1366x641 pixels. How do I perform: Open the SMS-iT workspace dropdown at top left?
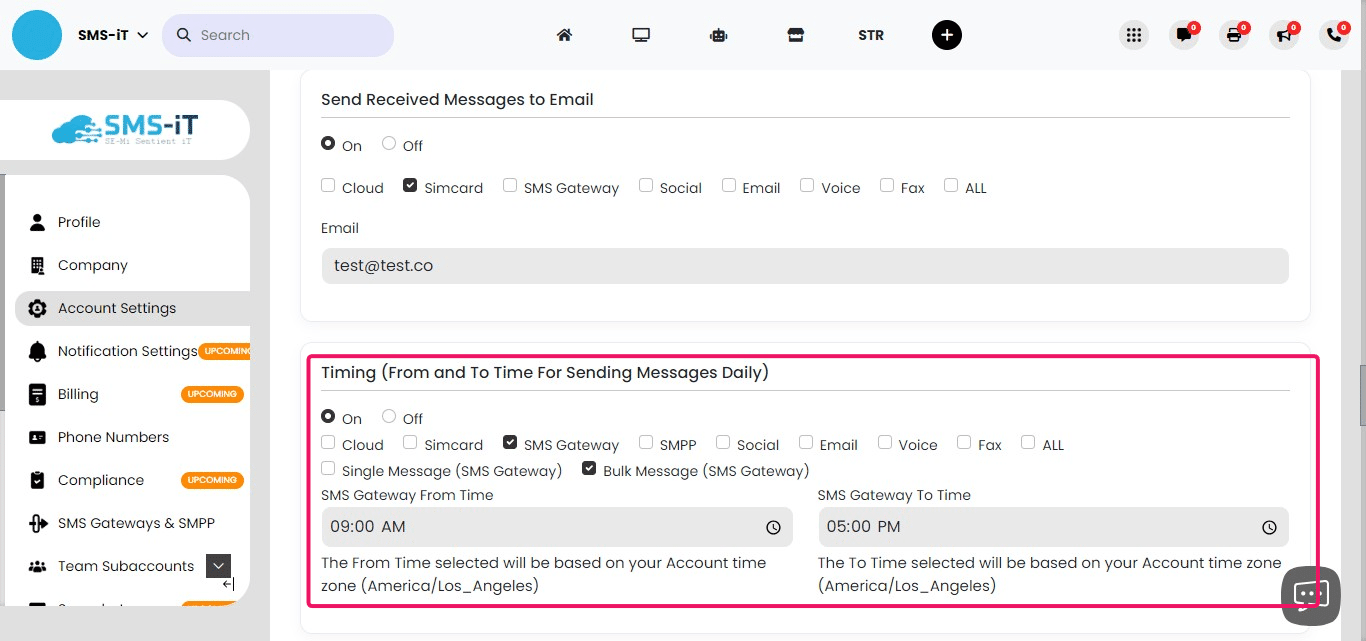110,33
